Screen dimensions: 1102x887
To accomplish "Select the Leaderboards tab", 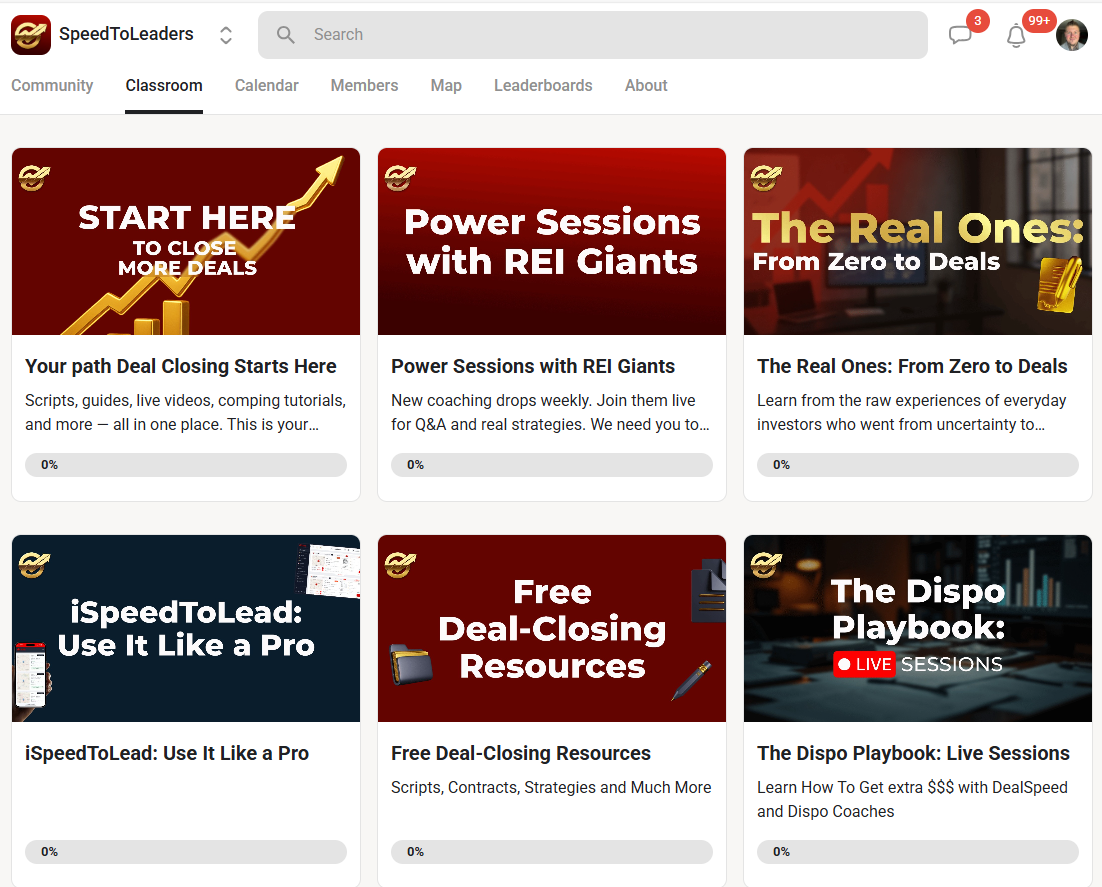I will click(543, 86).
